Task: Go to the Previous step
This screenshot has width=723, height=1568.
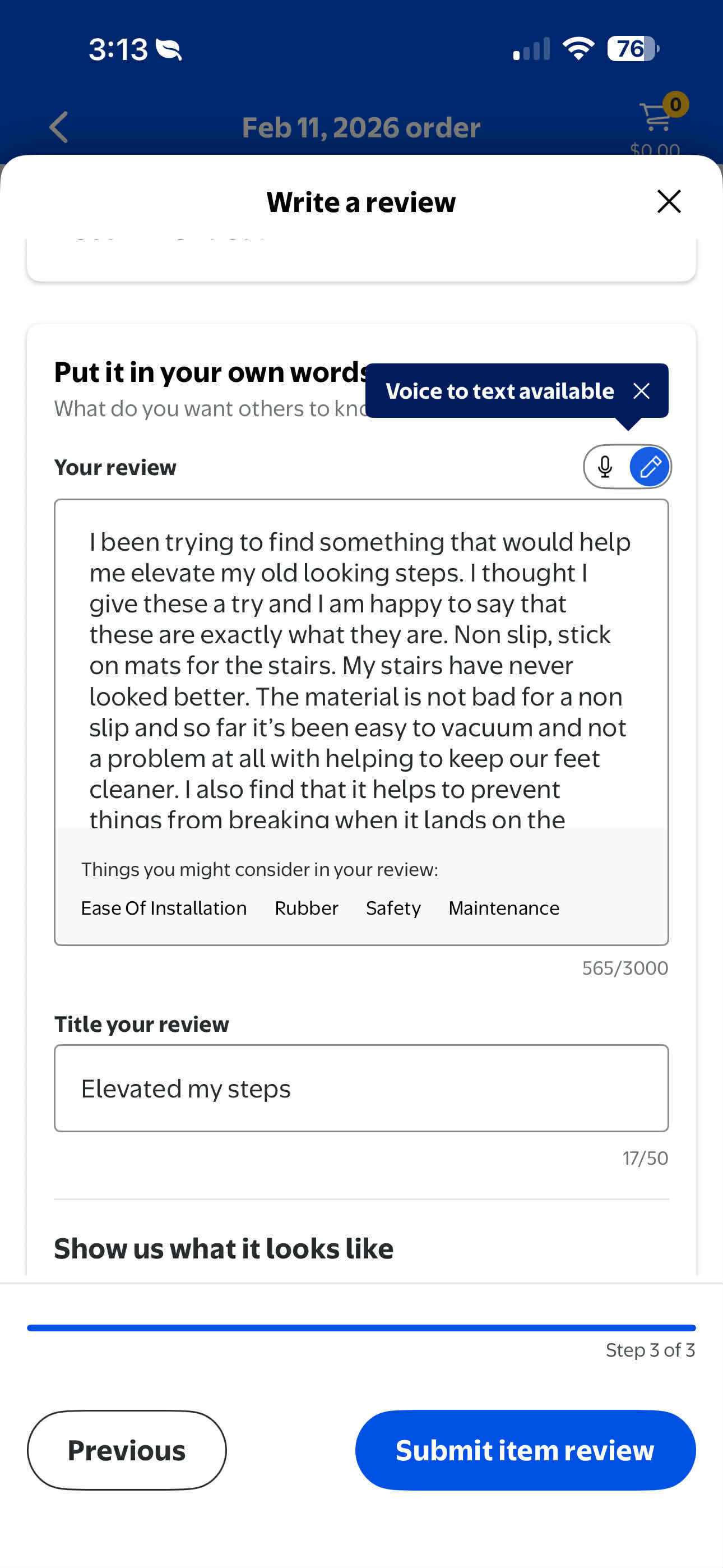Action: point(127,1450)
